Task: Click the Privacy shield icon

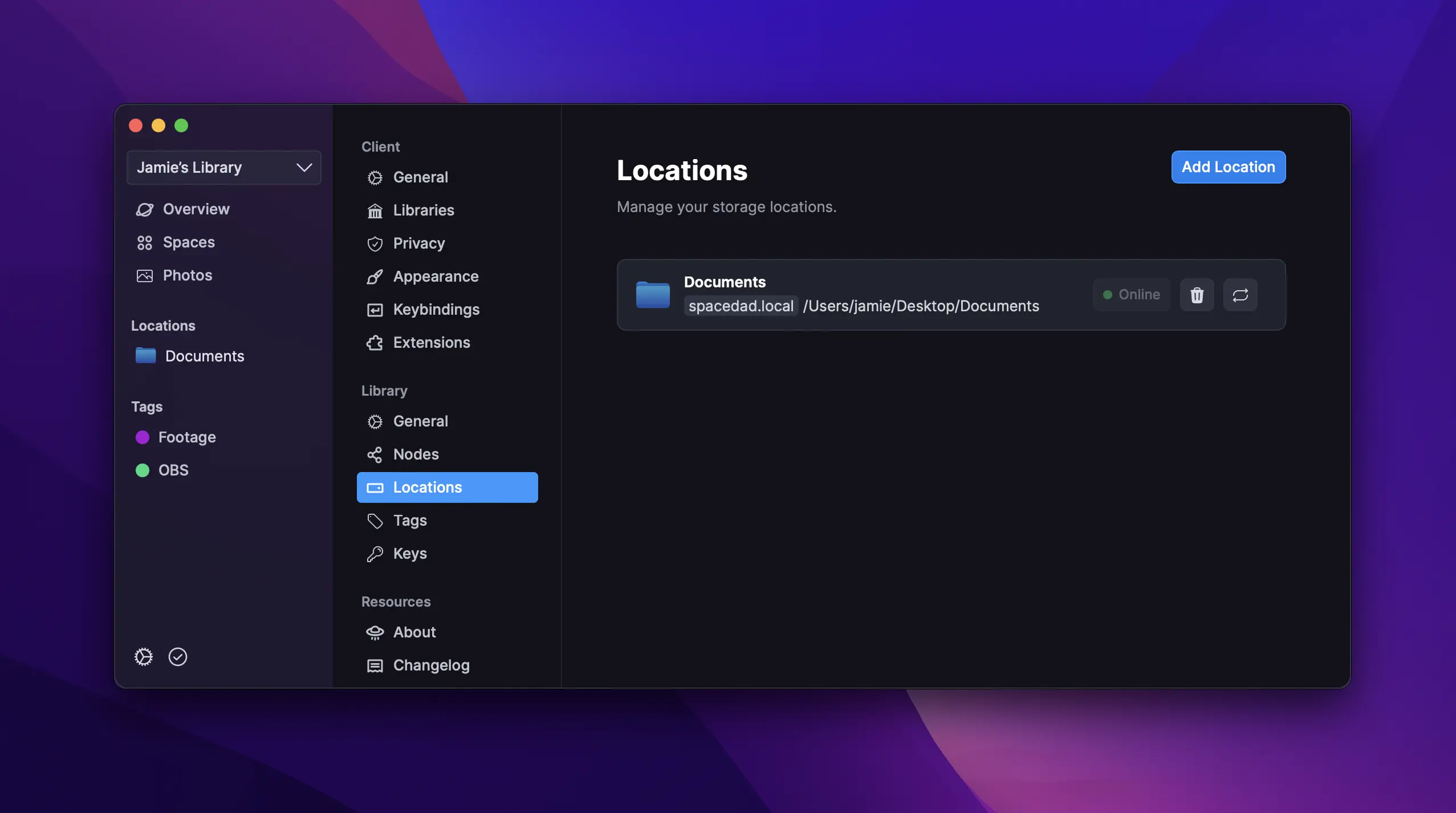Action: click(375, 243)
